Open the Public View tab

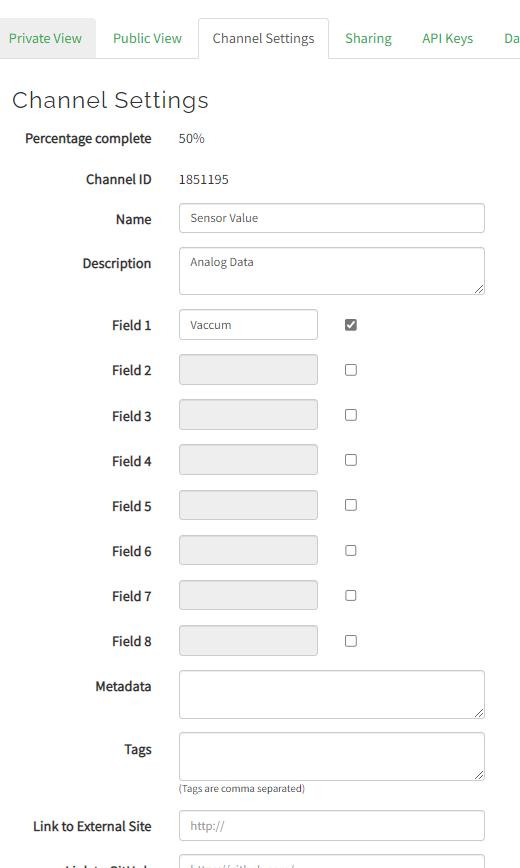click(x=147, y=38)
